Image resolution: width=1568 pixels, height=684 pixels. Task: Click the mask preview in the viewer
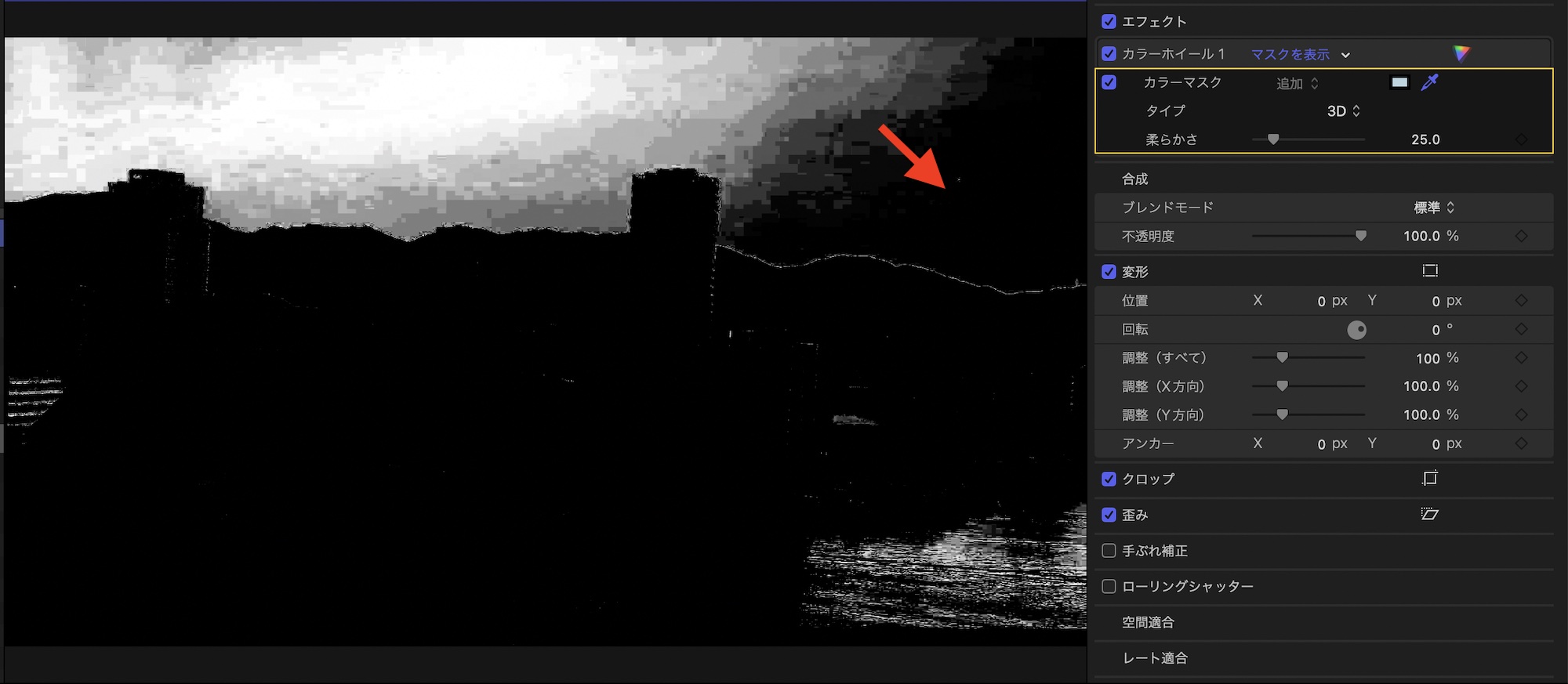coord(546,342)
